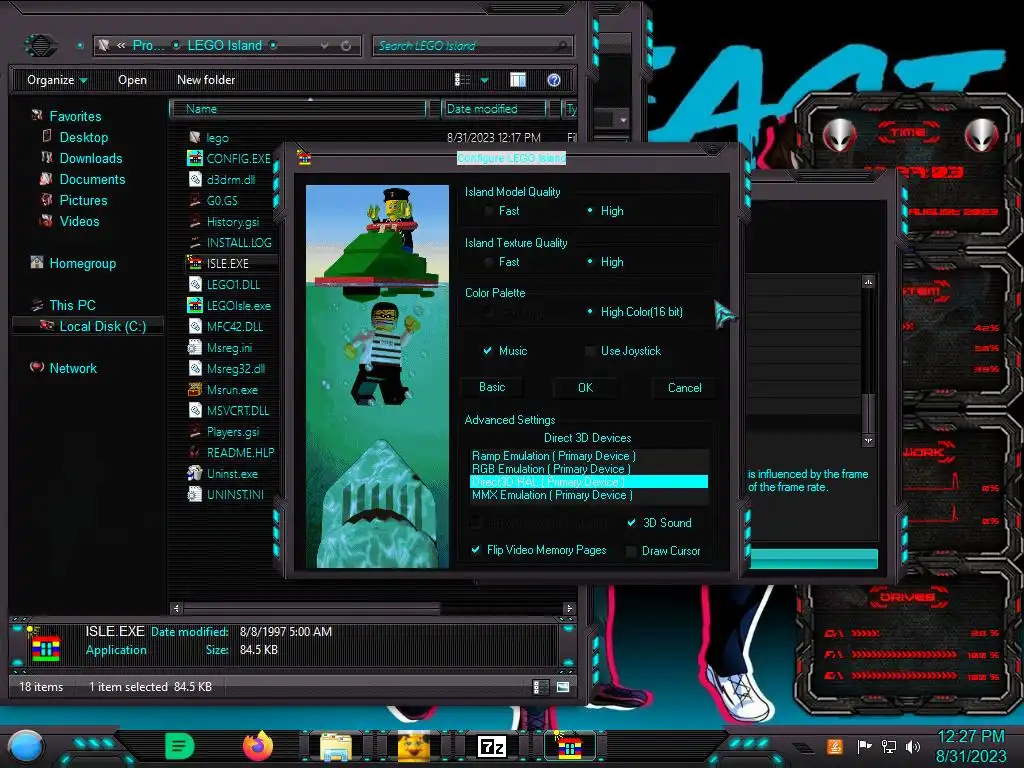Sort files by Name column header
This screenshot has width=1024, height=768.
tap(298, 109)
